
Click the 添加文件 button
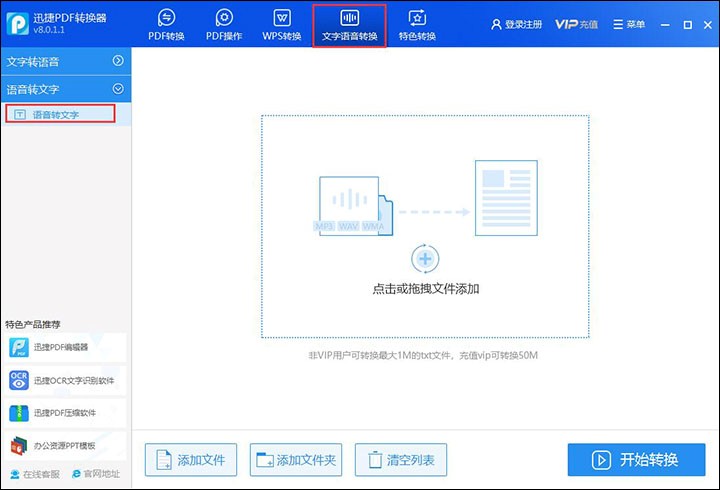click(x=191, y=460)
